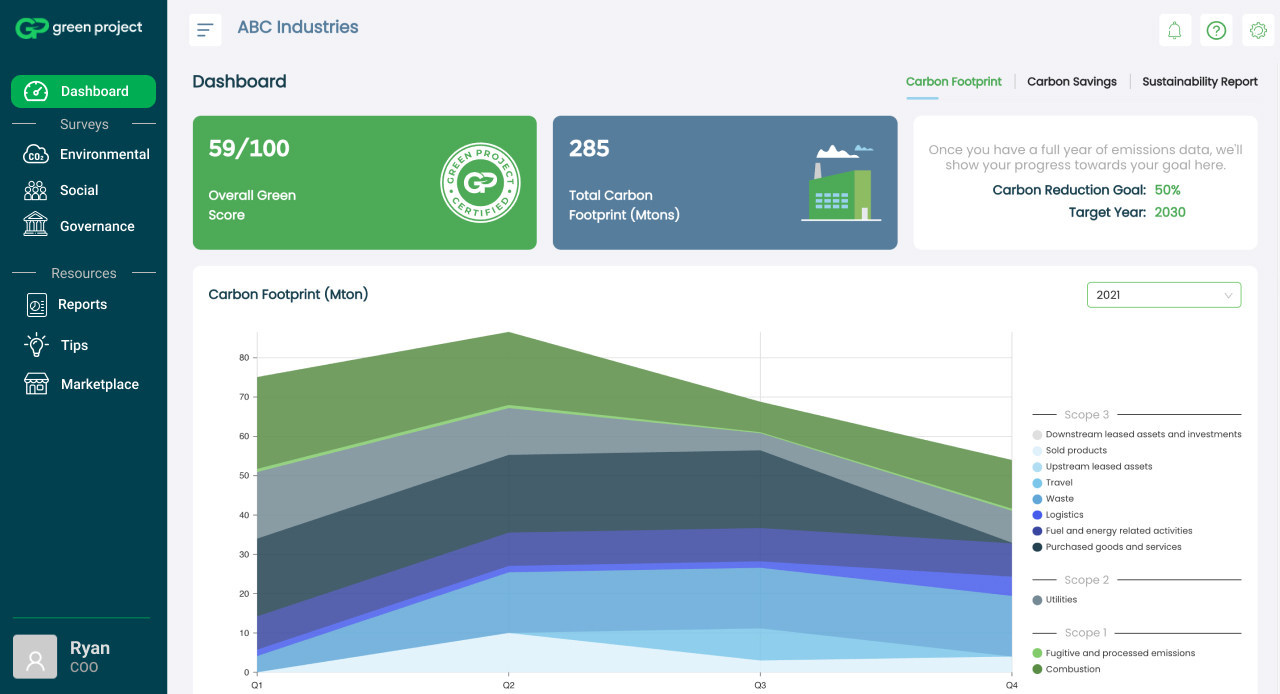1280x694 pixels.
Task: Toggle Utilities series in chart legend
Action: (x=1061, y=600)
